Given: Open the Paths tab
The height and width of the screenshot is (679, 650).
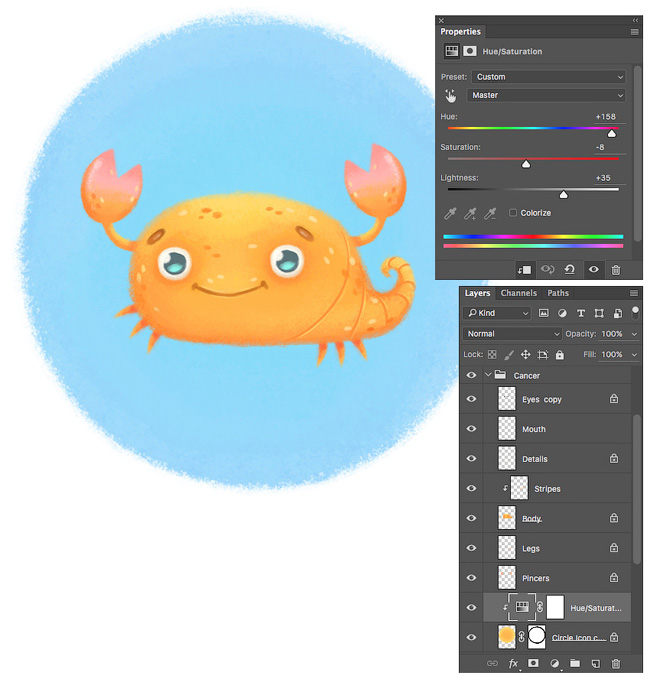Looking at the screenshot, I should (558, 293).
